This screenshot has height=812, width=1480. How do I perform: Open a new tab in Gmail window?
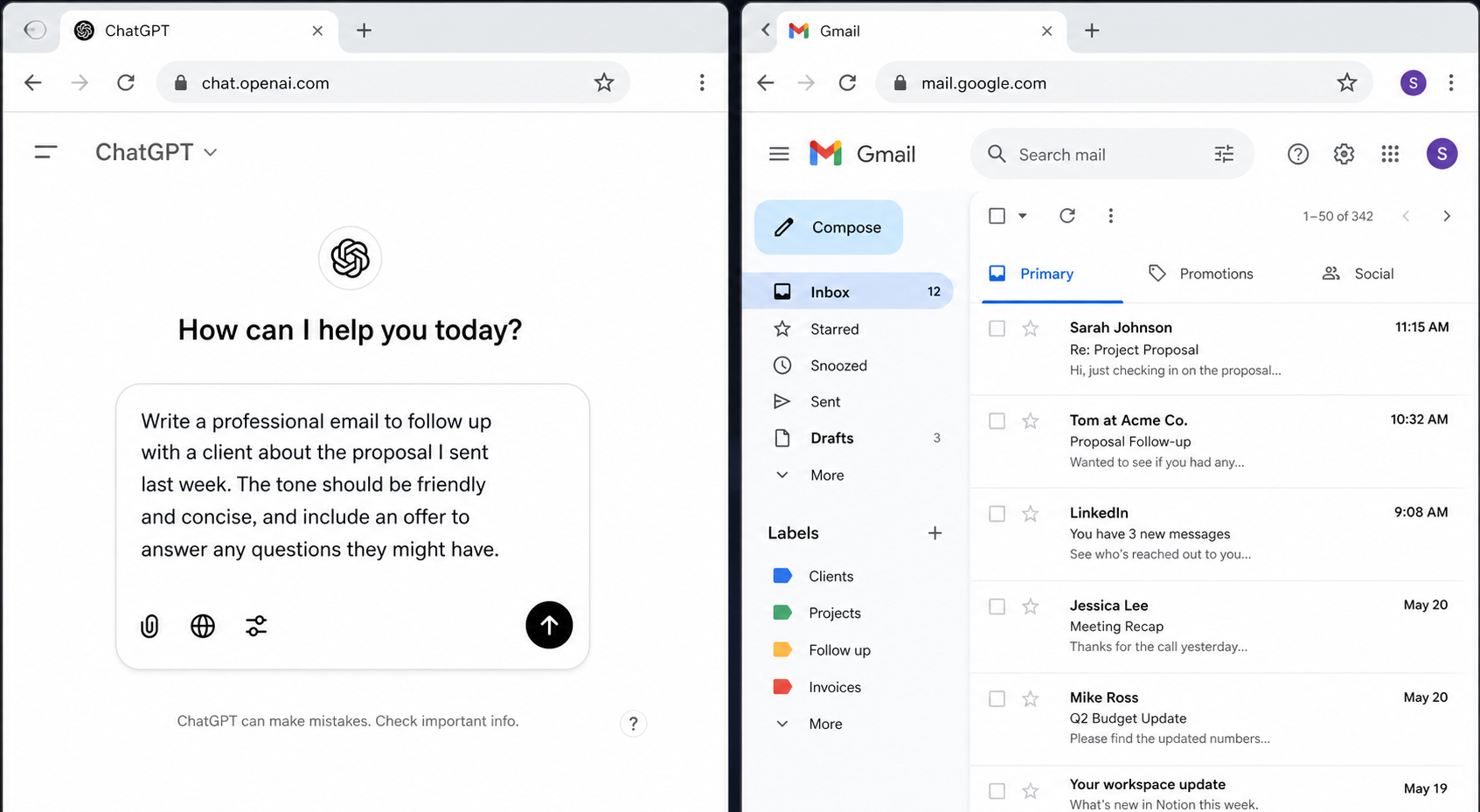click(1092, 31)
